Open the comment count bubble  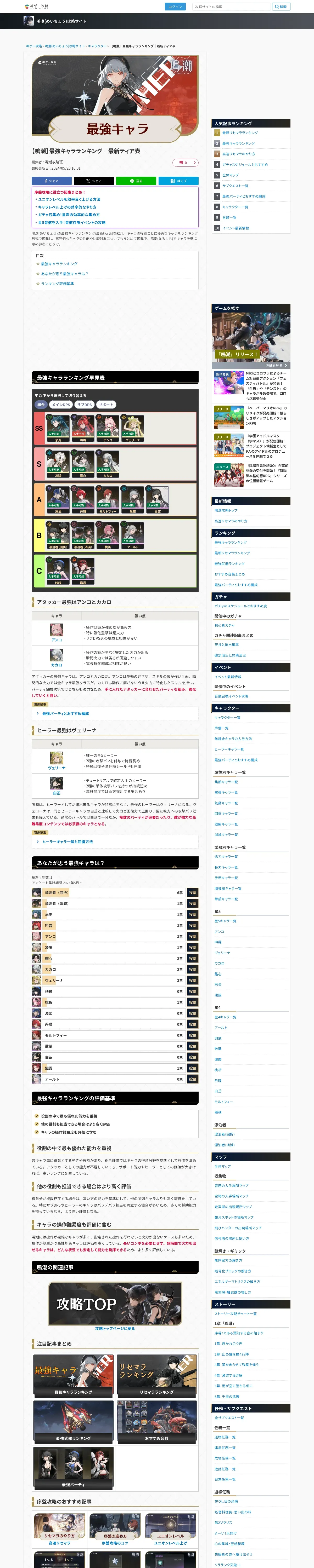tap(185, 163)
